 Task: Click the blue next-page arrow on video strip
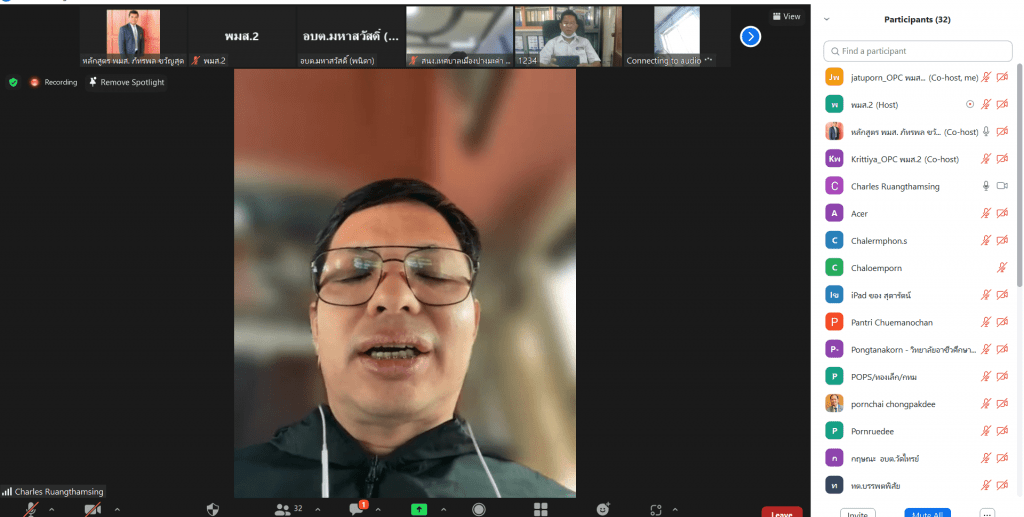pos(750,37)
